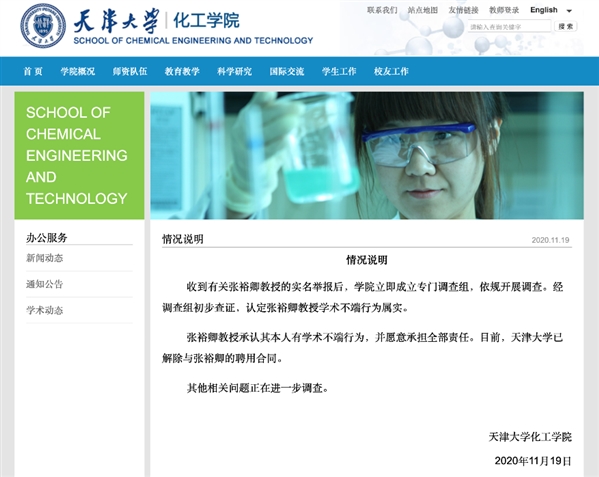
Task: Open 学院概况 menu item
Action: (78, 71)
